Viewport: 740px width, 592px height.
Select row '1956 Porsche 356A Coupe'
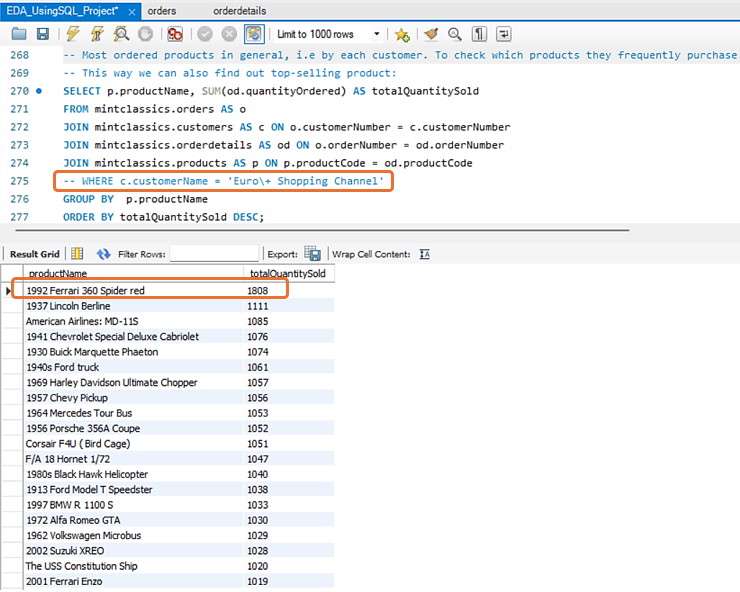[179, 429]
